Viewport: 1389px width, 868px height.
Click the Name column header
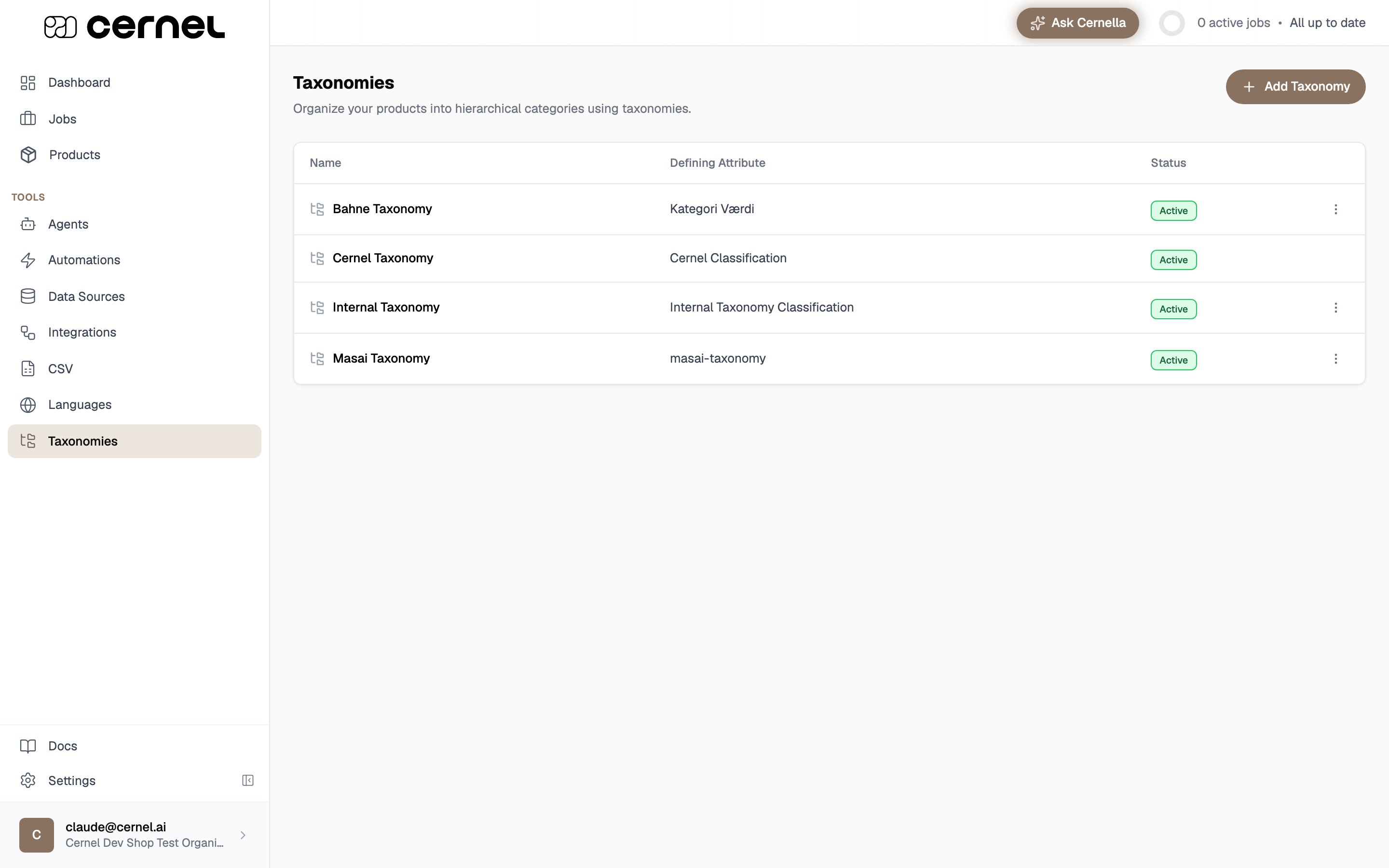point(326,163)
